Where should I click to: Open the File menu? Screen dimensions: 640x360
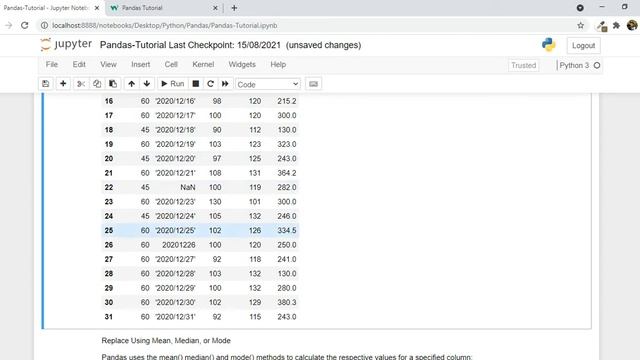pyautogui.click(x=52, y=64)
